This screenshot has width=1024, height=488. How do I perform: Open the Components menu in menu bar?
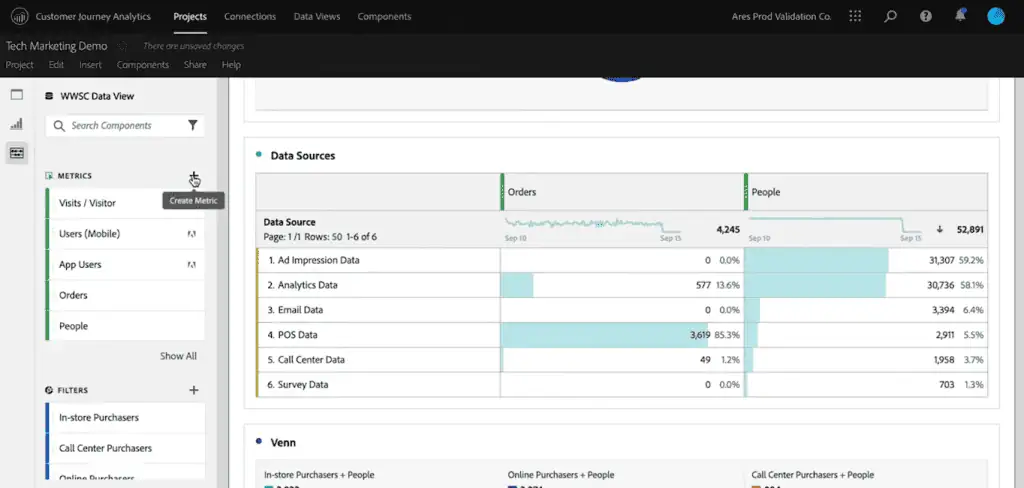(143, 65)
